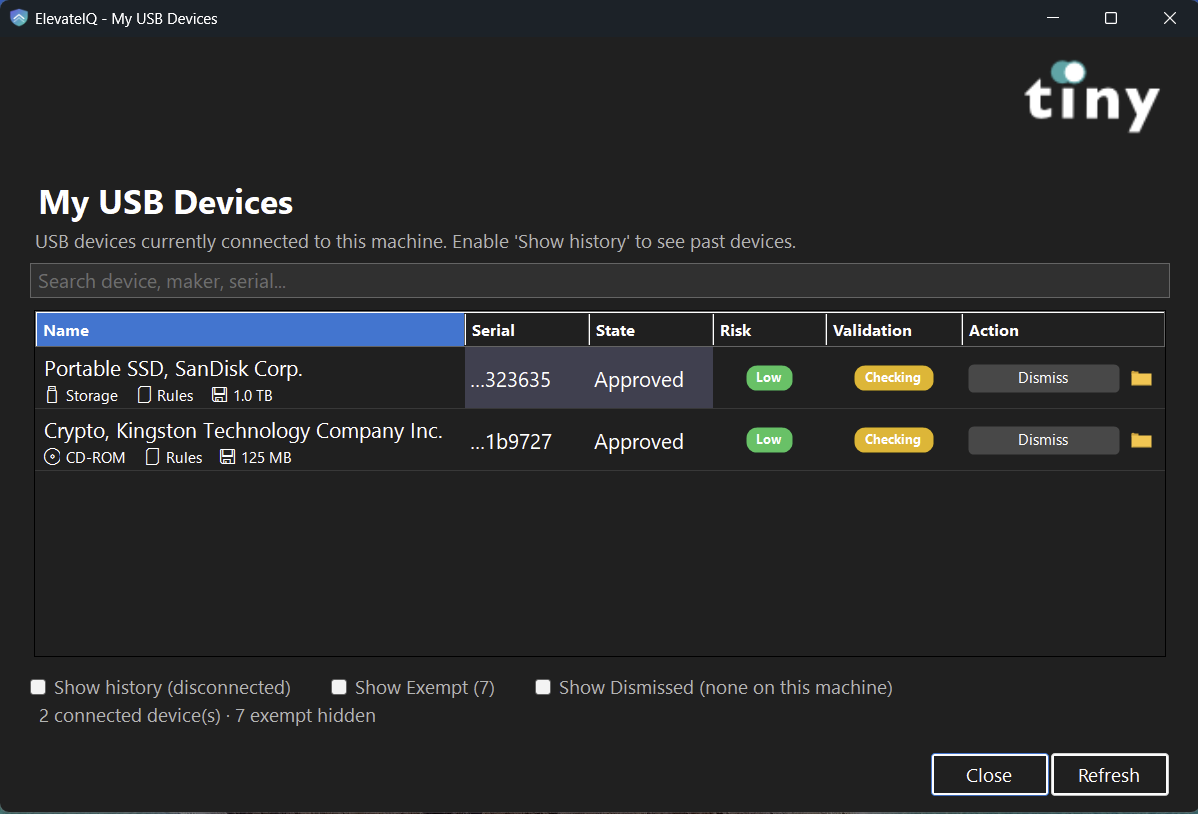Click the Action column header
Viewport: 1198px width, 814px height.
(x=1063, y=330)
